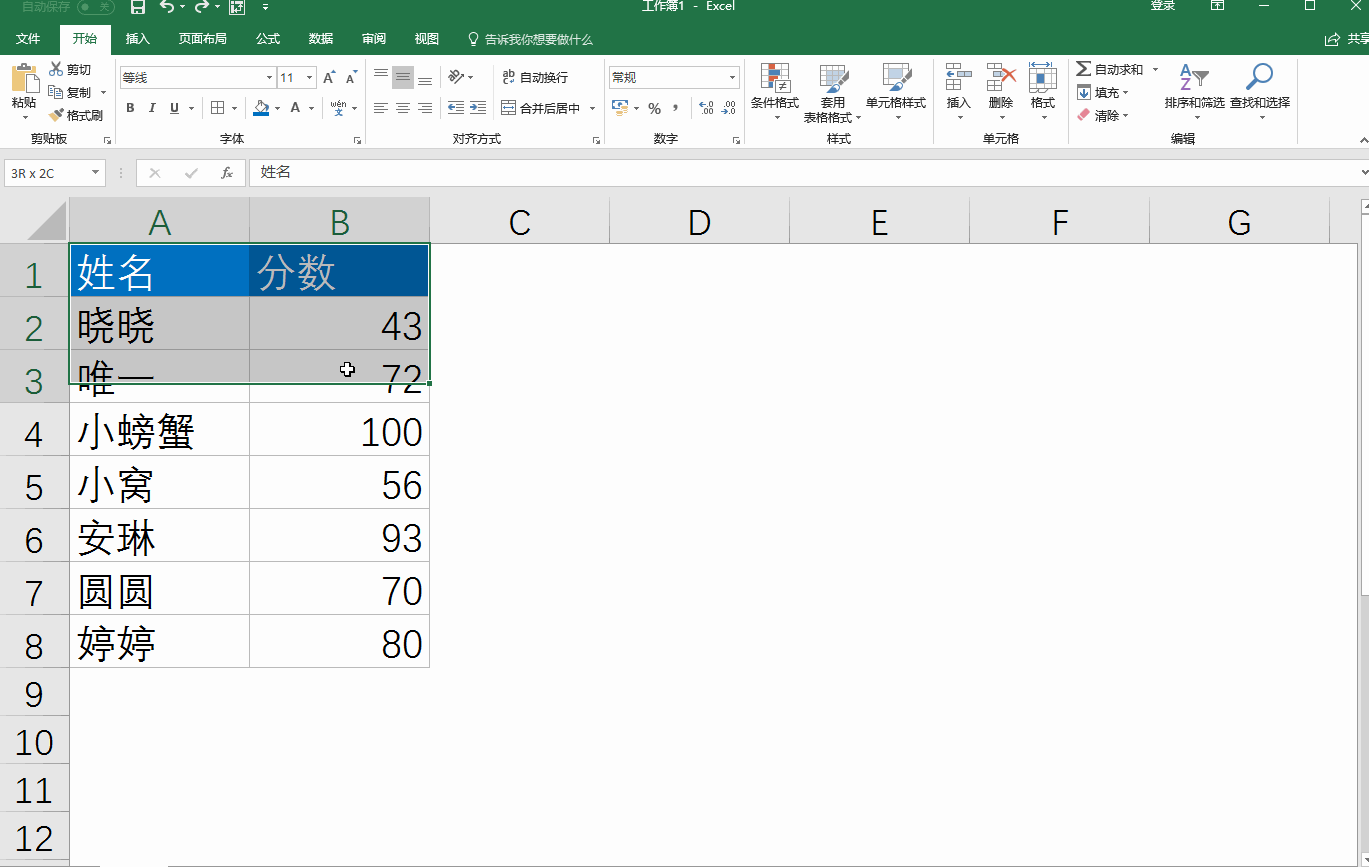This screenshot has height=867, width=1369.
Task: Apply cell borders with the border icon
Action: pos(218,108)
